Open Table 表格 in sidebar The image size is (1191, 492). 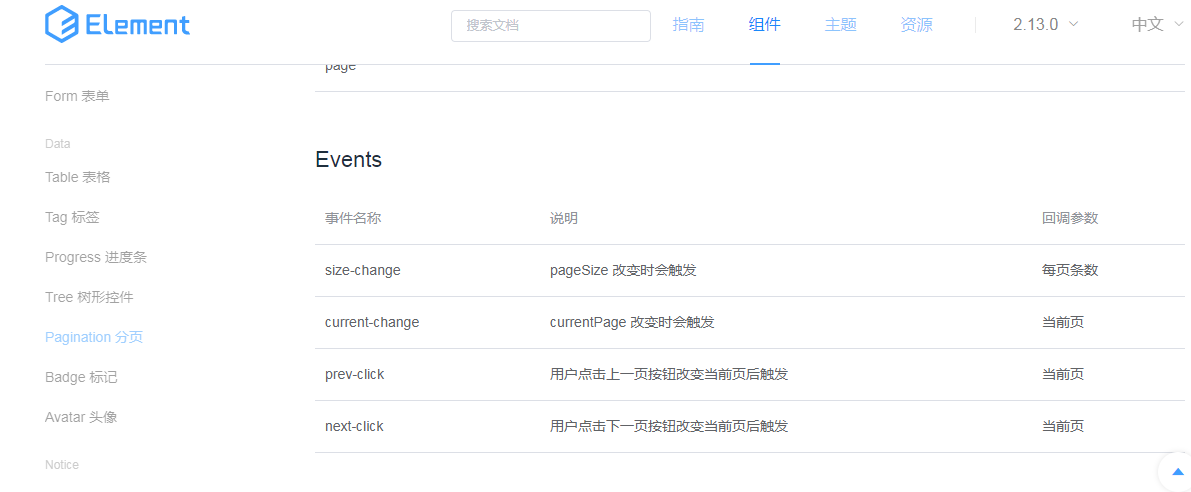77,177
